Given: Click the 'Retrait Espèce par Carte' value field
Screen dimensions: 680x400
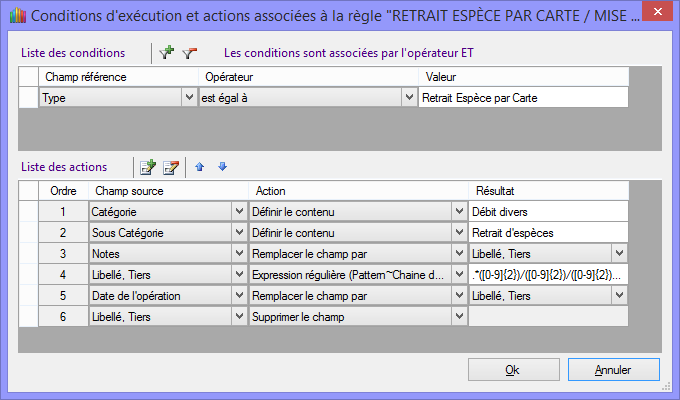Looking at the screenshot, I should tap(524, 97).
